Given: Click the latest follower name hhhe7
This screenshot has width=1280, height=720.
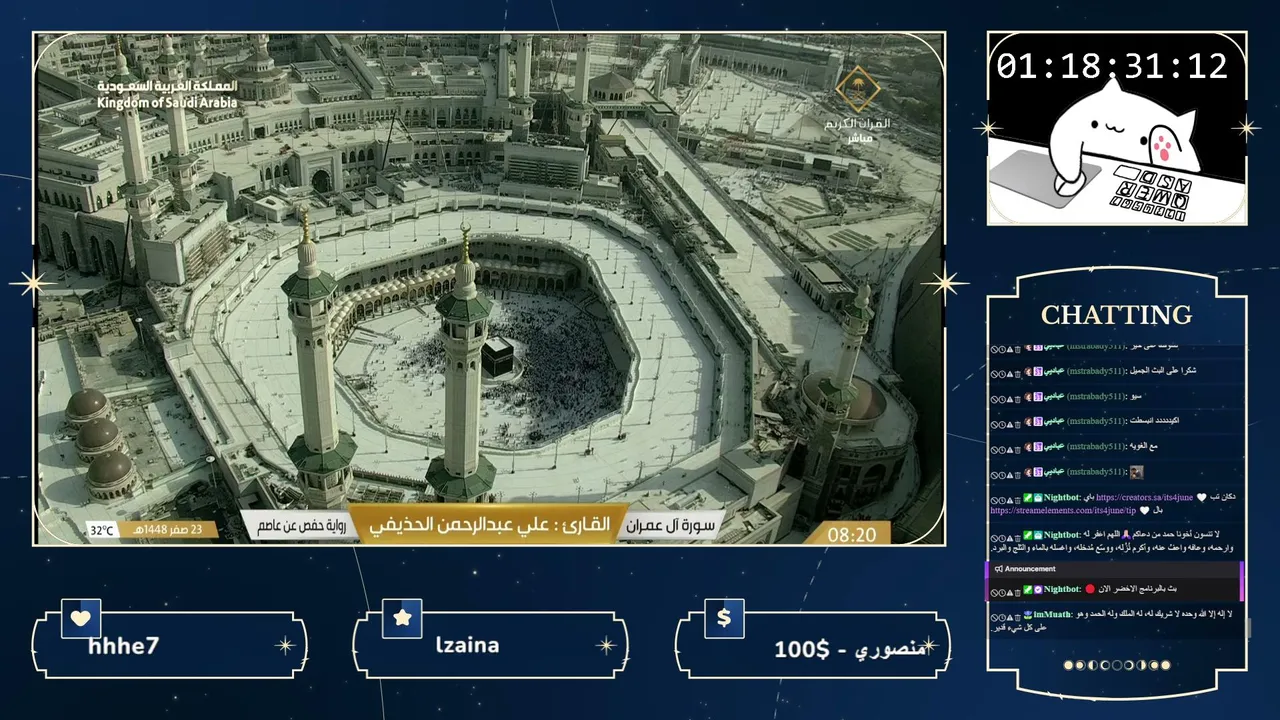Looking at the screenshot, I should pyautogui.click(x=124, y=646).
